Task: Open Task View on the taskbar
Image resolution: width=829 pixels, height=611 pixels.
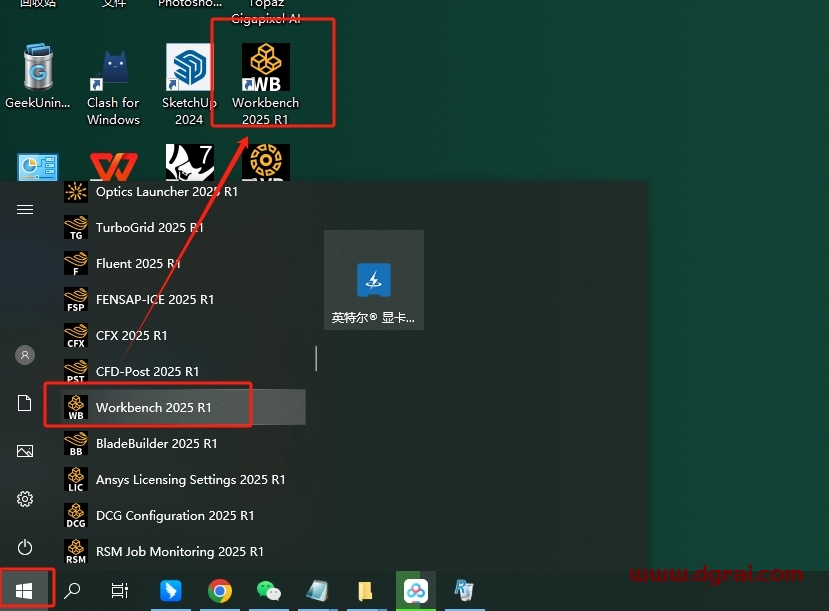Action: 119,590
